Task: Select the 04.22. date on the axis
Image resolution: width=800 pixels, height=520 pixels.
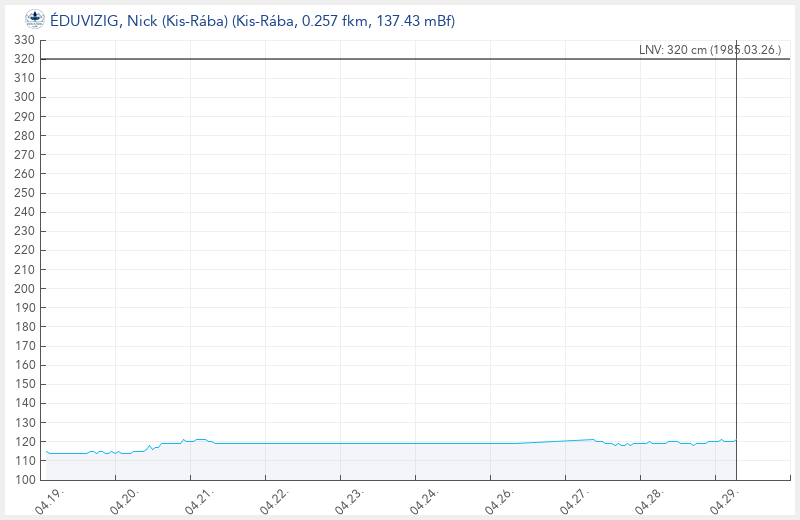Action: [x=273, y=499]
